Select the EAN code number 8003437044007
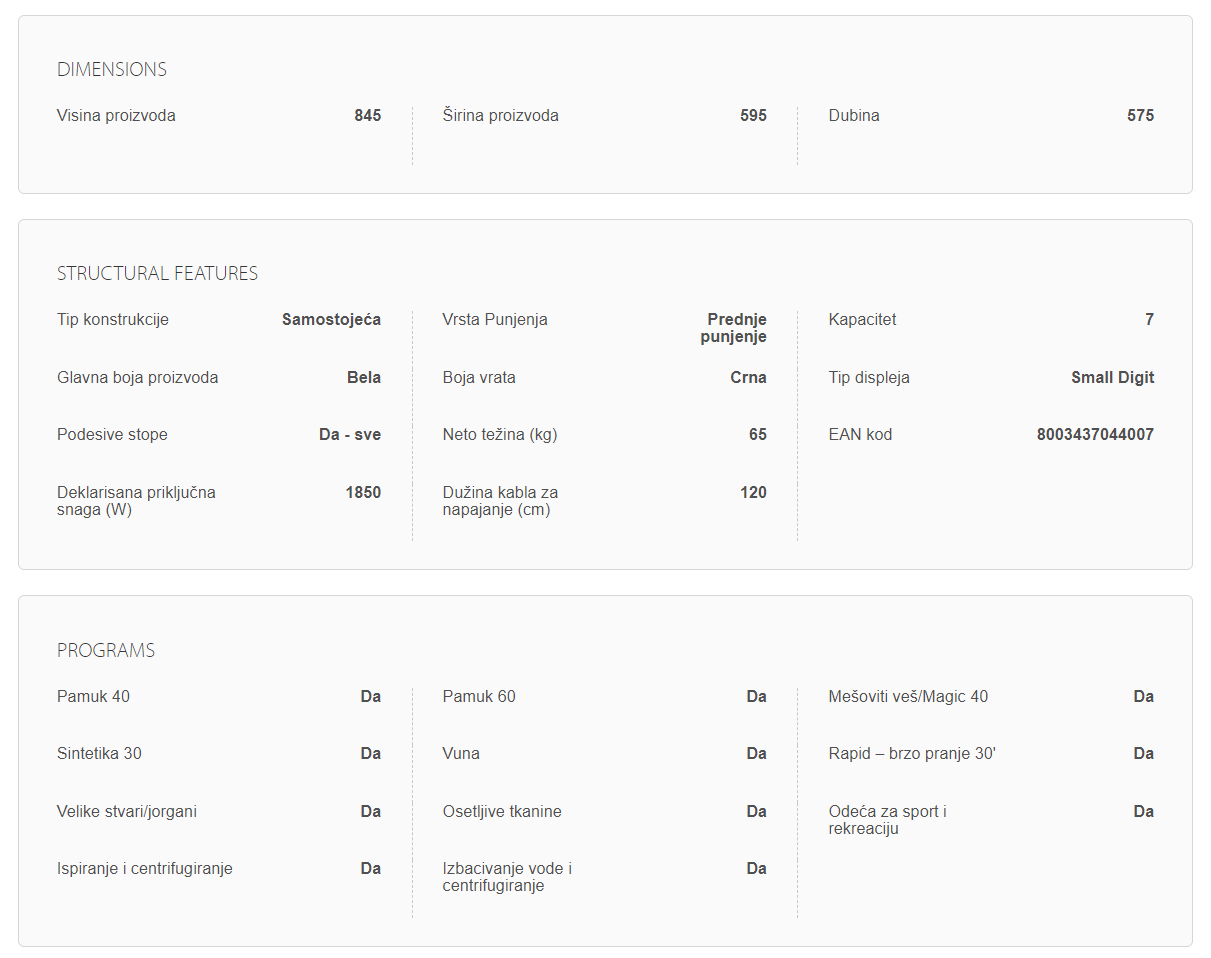The width and height of the screenshot is (1211, 958). coord(1095,435)
